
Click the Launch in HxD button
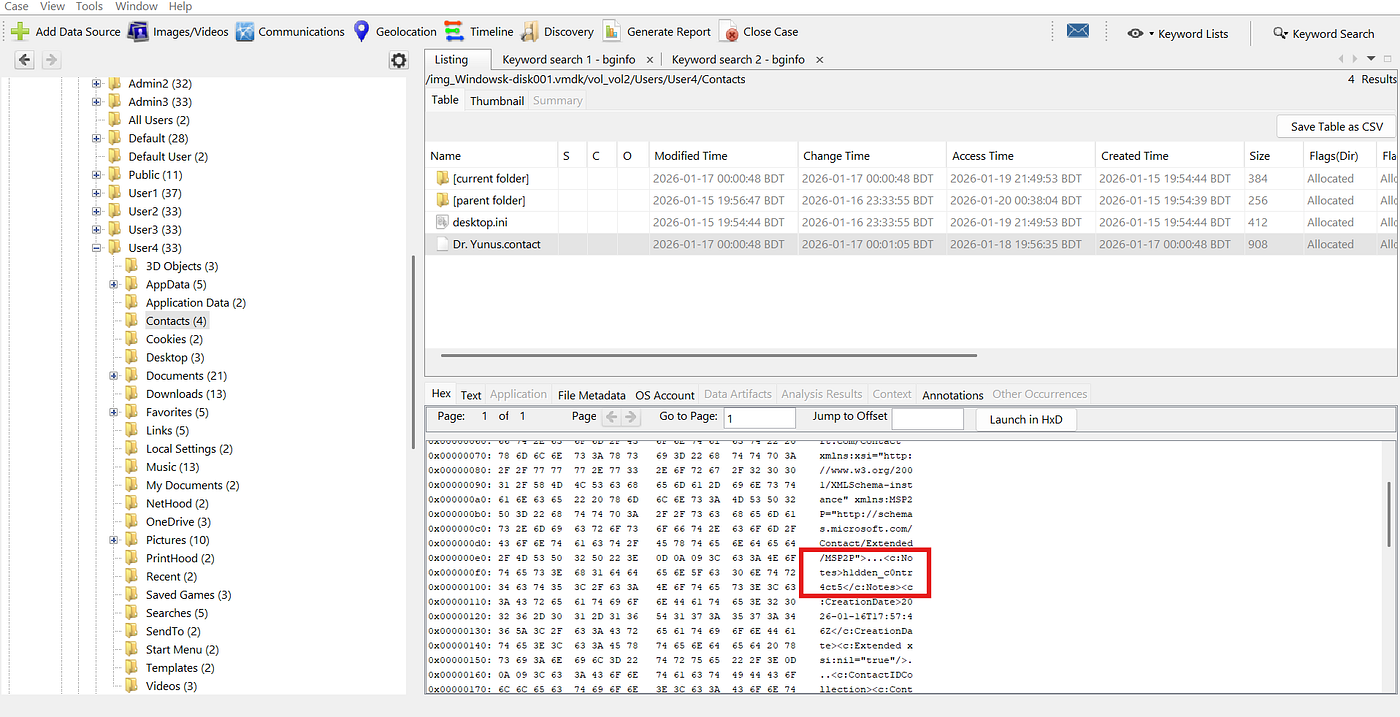[1026, 420]
